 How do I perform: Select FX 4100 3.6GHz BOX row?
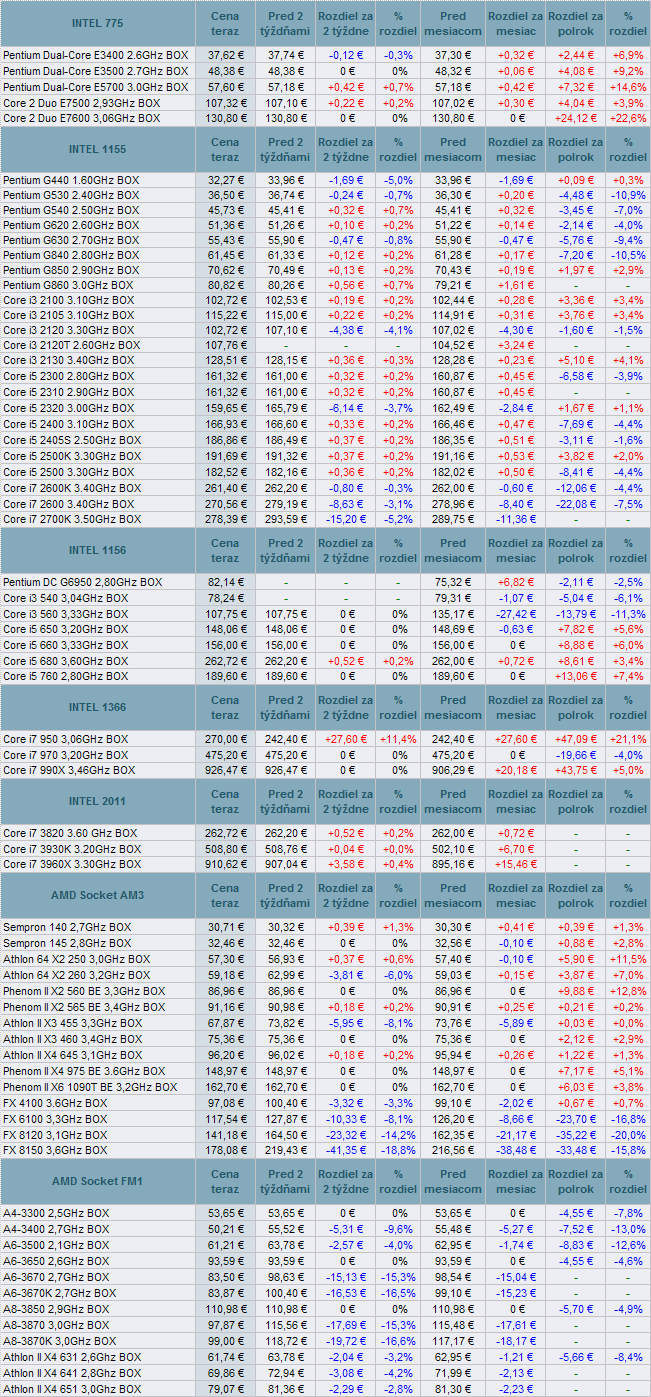[x=325, y=1103]
